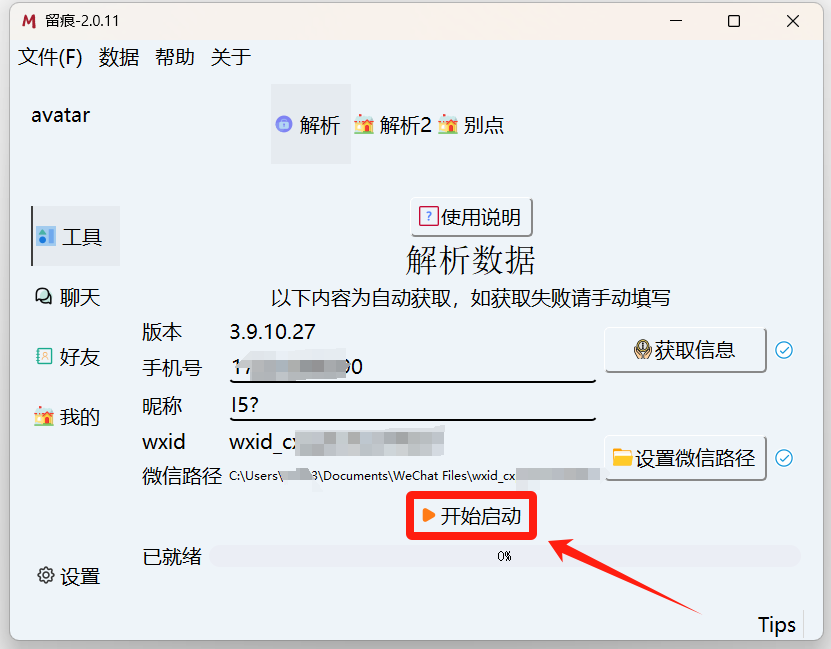This screenshot has height=649, width=831.
Task: Click the 手机号 input field
Action: click(x=412, y=367)
